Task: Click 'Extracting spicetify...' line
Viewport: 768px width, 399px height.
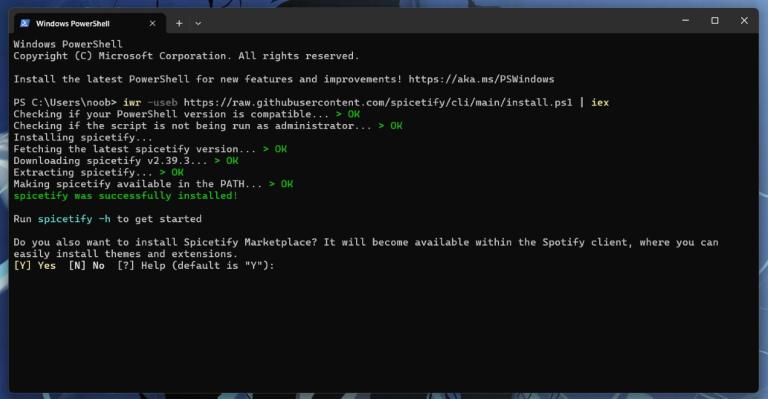Action: tap(98, 172)
